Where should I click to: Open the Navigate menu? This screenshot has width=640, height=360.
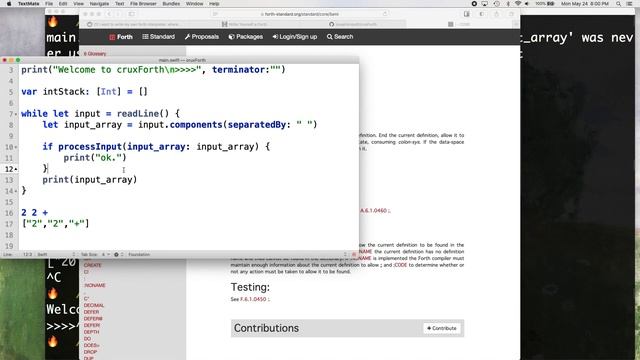99,4
